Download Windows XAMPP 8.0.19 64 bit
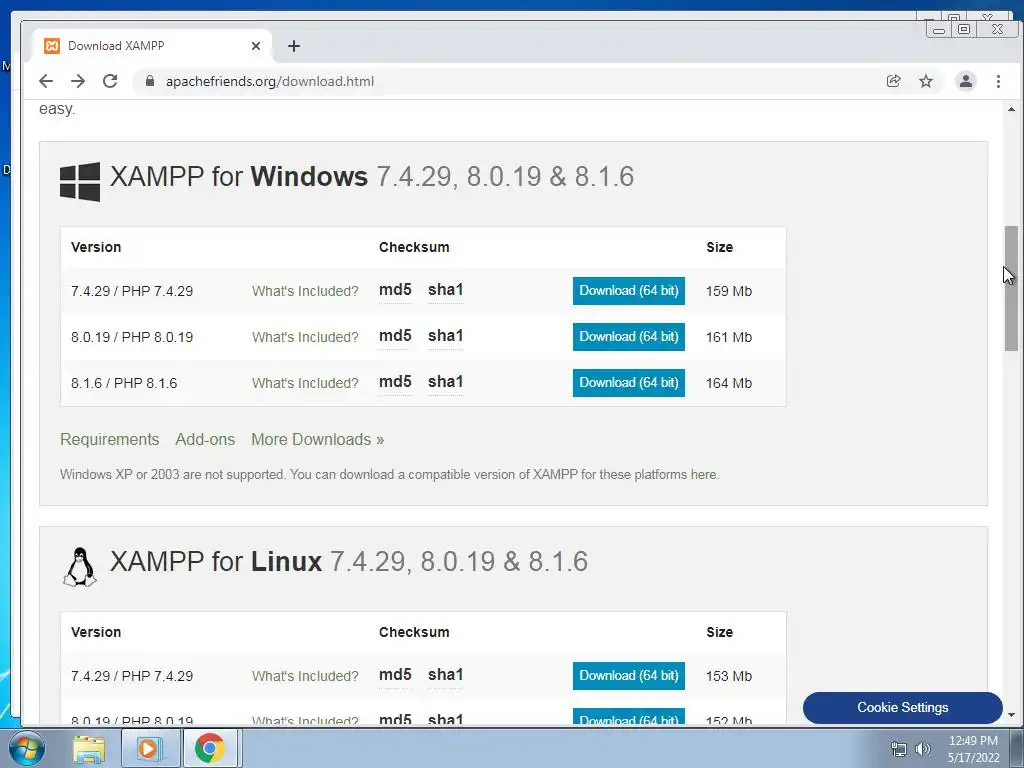 pos(628,337)
